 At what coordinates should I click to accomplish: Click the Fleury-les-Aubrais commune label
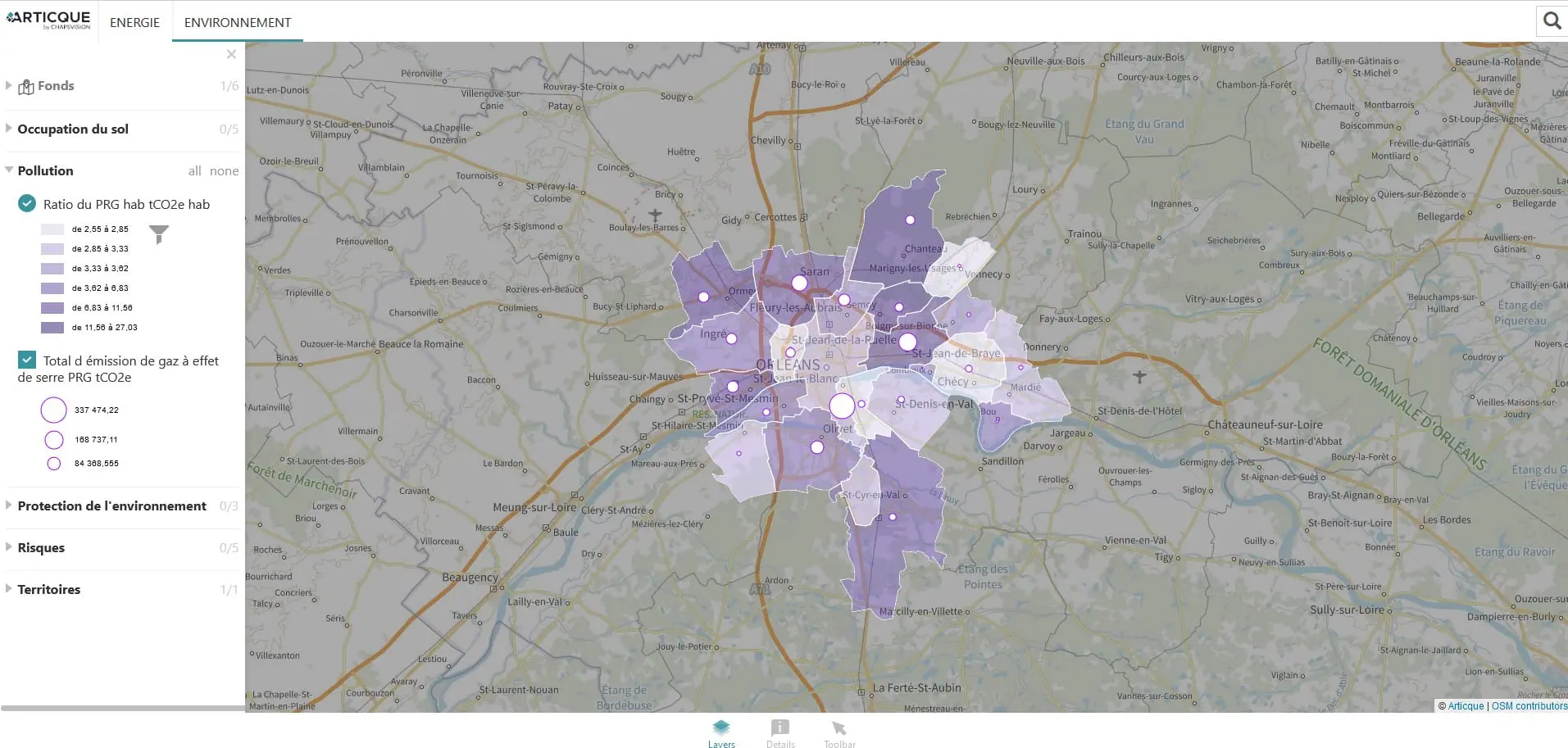point(795,308)
